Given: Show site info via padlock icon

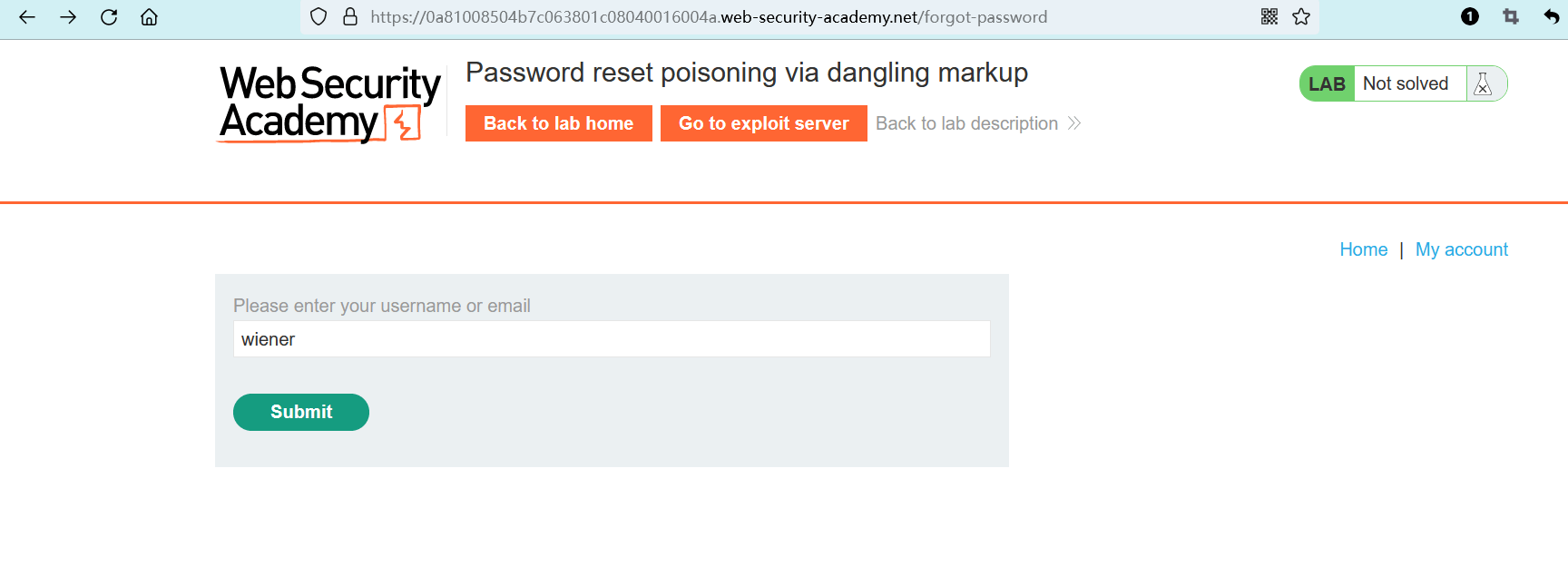Looking at the screenshot, I should click(350, 17).
